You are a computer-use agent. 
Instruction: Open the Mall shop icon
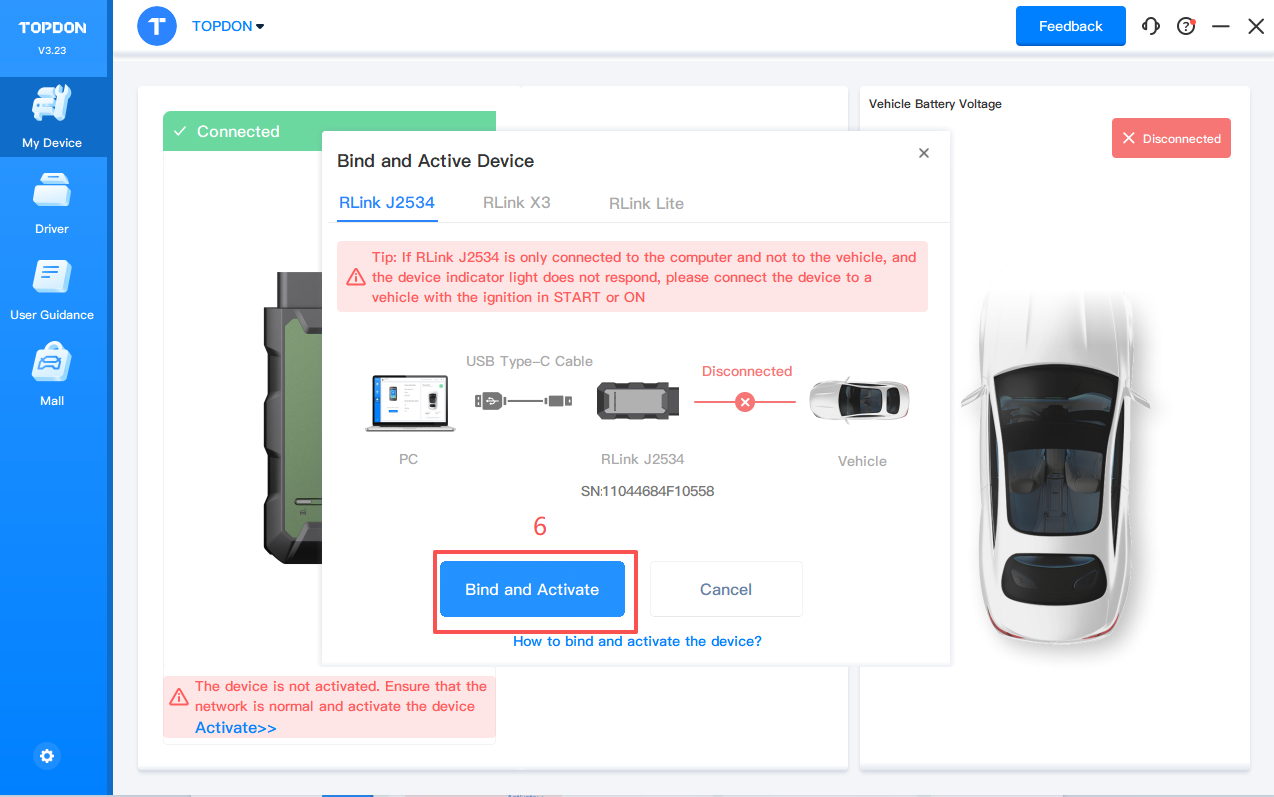[x=52, y=364]
